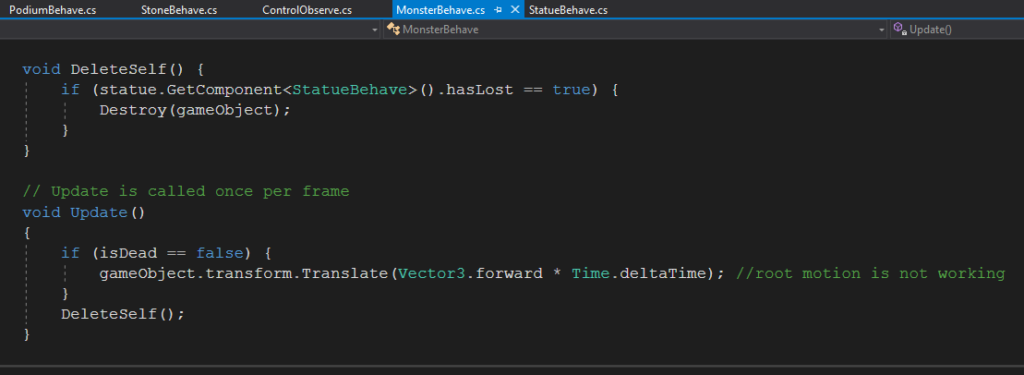Screen dimensions: 1024x375
Task: Click the 'root motion is not working' comment
Action: click(x=871, y=273)
